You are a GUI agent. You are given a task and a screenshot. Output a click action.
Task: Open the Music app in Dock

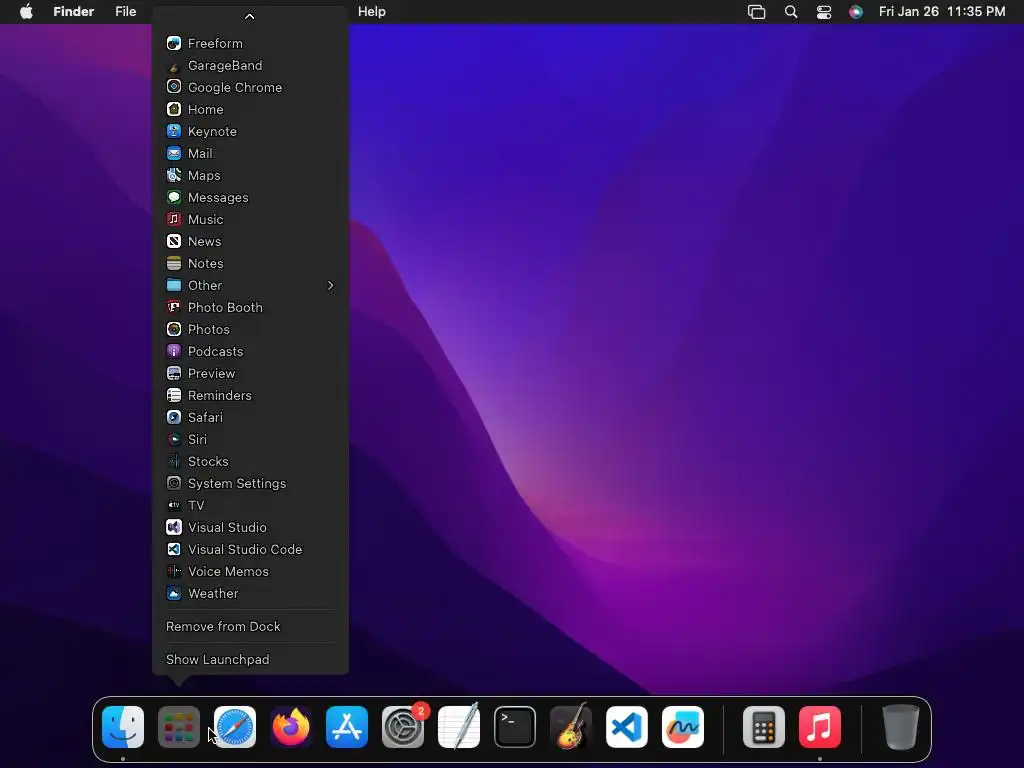point(820,727)
